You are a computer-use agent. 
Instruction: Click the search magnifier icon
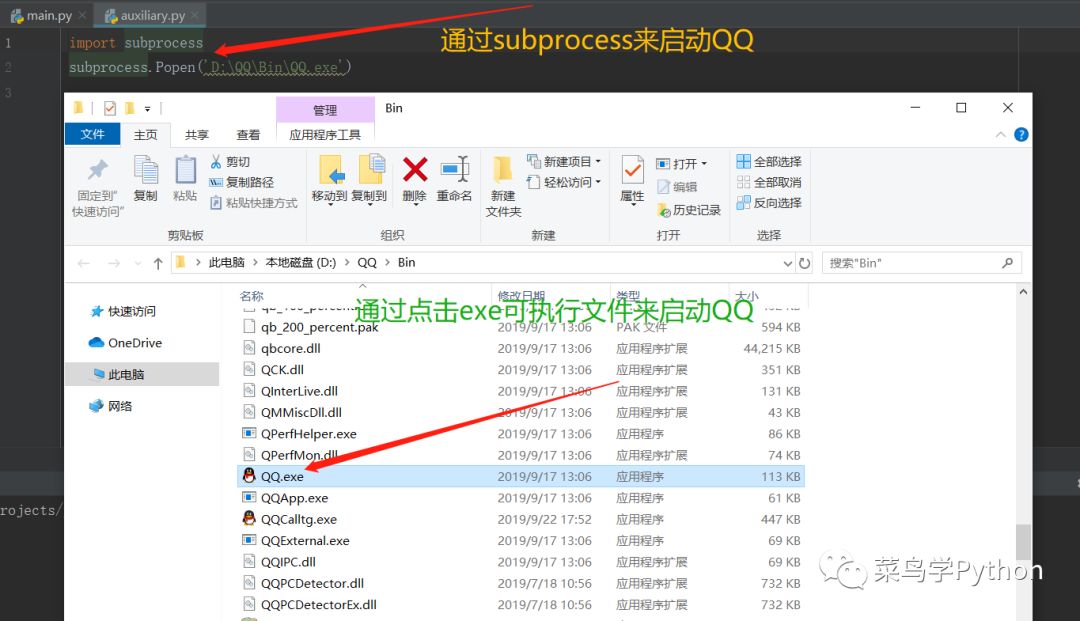point(1007,263)
